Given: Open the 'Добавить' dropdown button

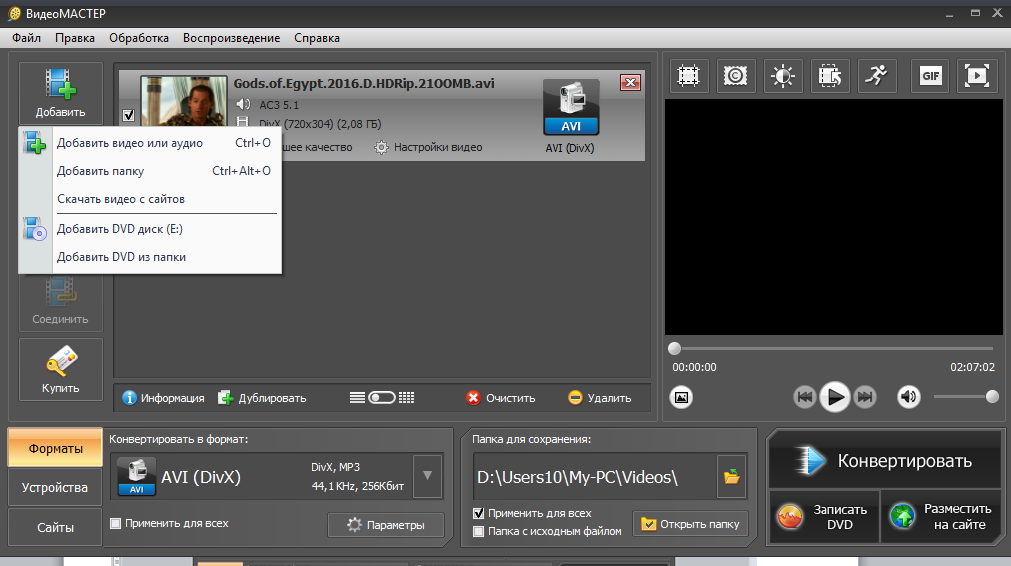Looking at the screenshot, I should [61, 92].
